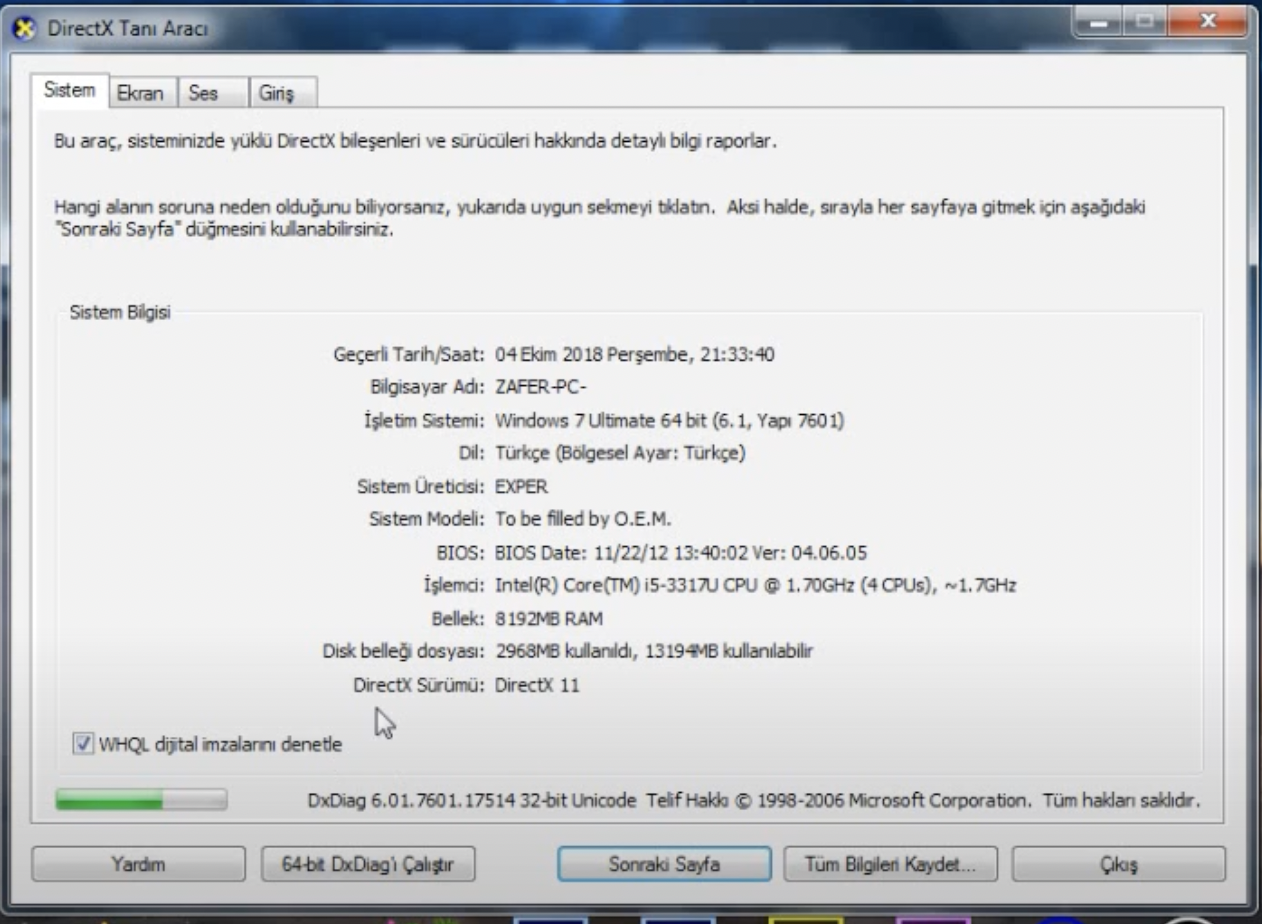Click the Sistem Modeli label
This screenshot has width=1262, height=924.
point(428,519)
